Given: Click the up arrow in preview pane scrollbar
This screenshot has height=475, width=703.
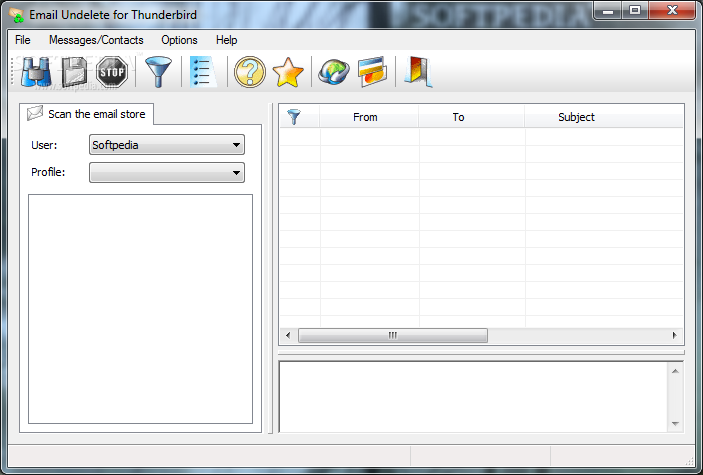Looking at the screenshot, I should pos(675,371).
